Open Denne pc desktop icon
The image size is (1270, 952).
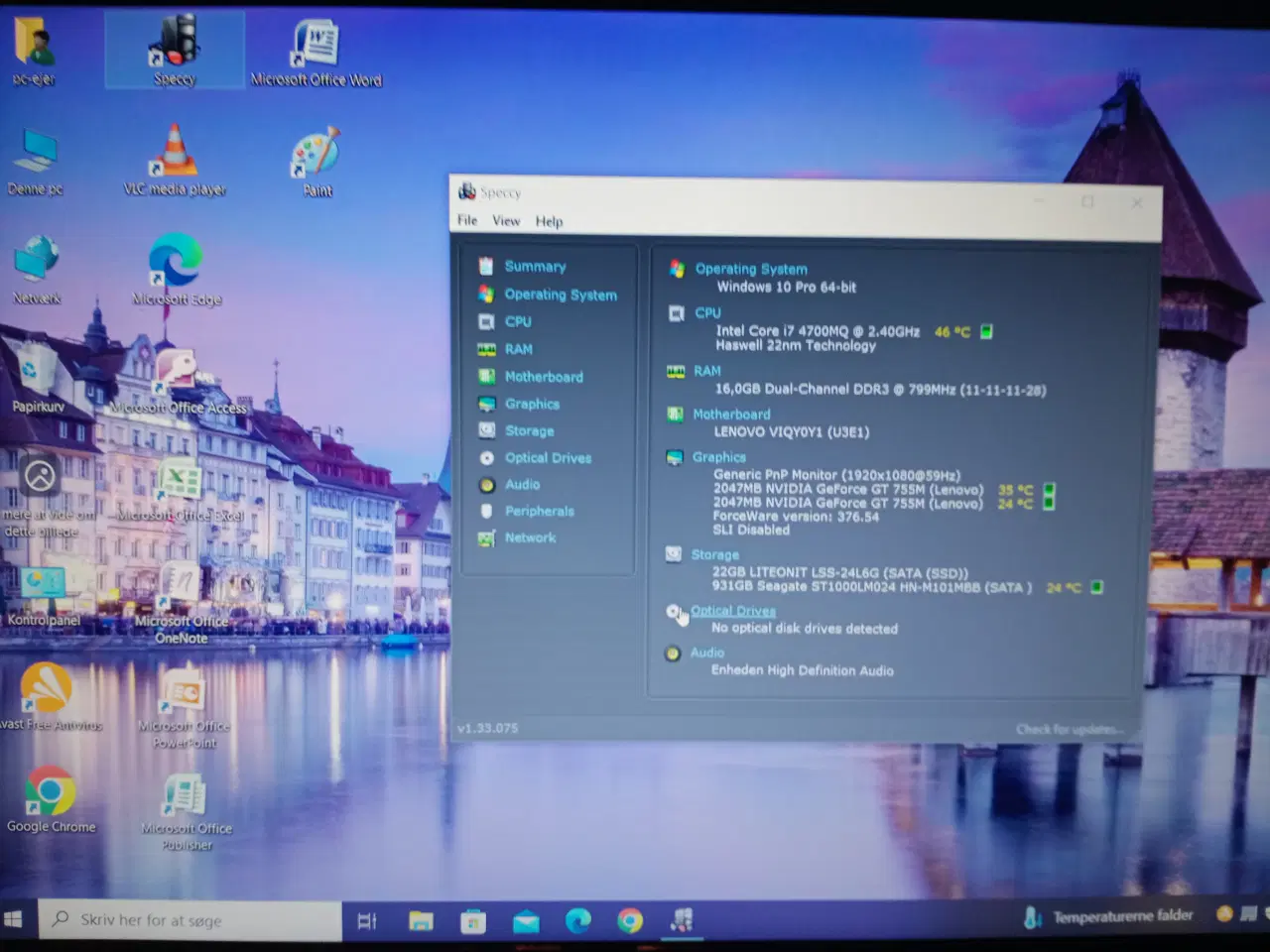point(36,161)
